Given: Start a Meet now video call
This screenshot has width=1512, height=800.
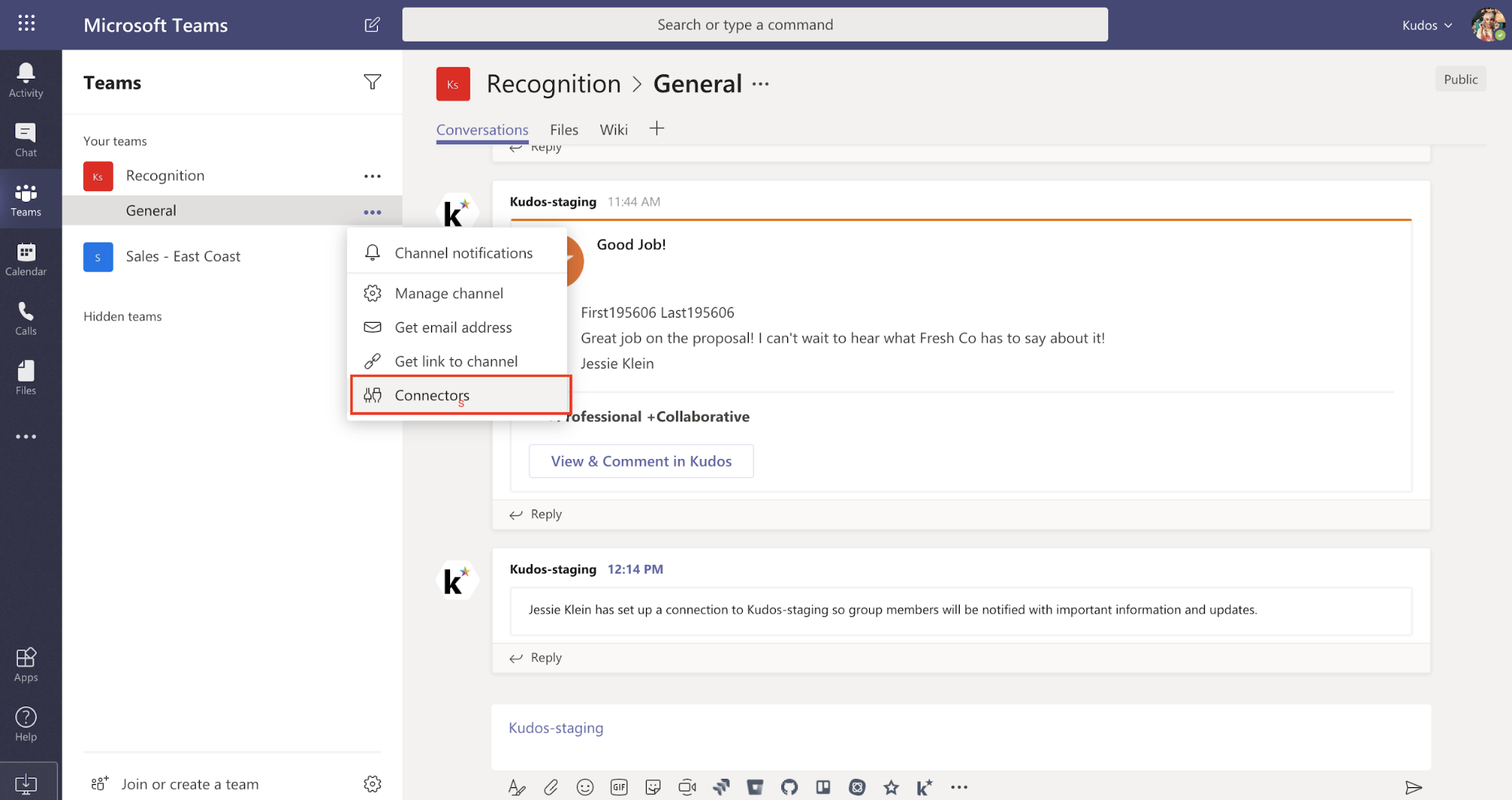Looking at the screenshot, I should click(x=687, y=787).
